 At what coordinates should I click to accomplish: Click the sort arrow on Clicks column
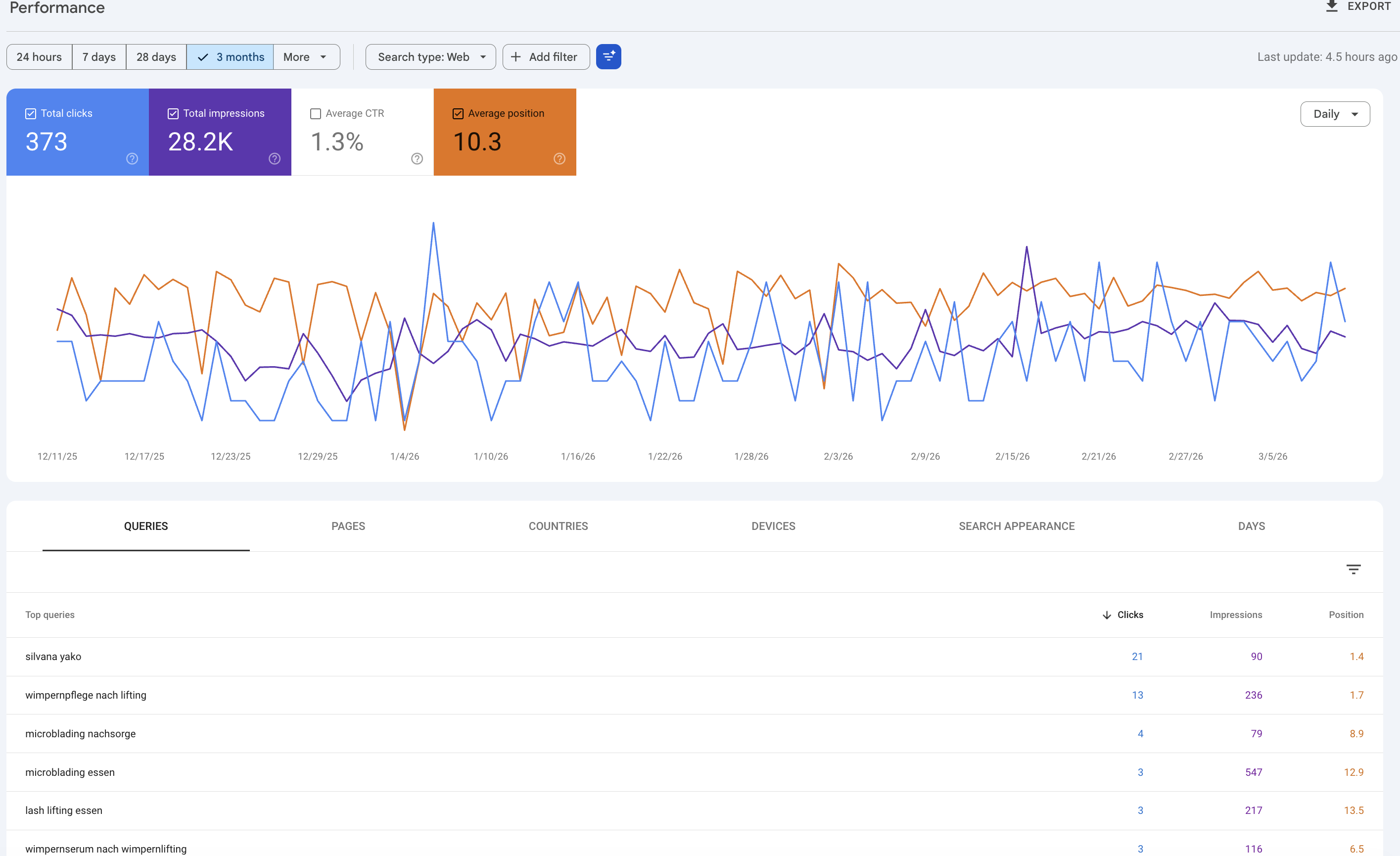pyautogui.click(x=1106, y=615)
